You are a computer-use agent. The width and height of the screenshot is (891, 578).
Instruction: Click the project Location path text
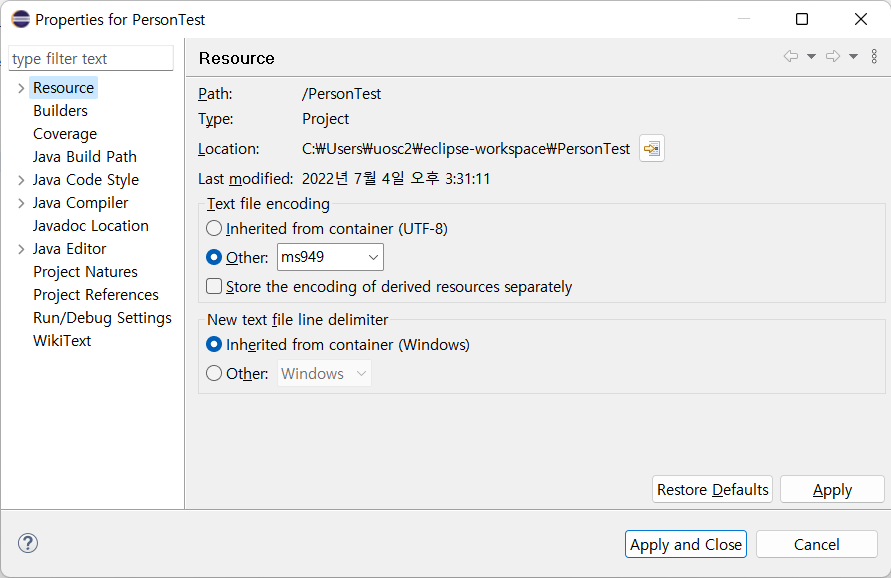466,149
